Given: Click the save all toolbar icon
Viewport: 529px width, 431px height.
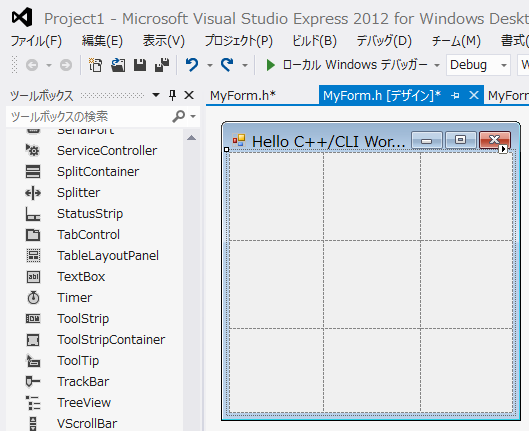Looking at the screenshot, I should point(162,65).
